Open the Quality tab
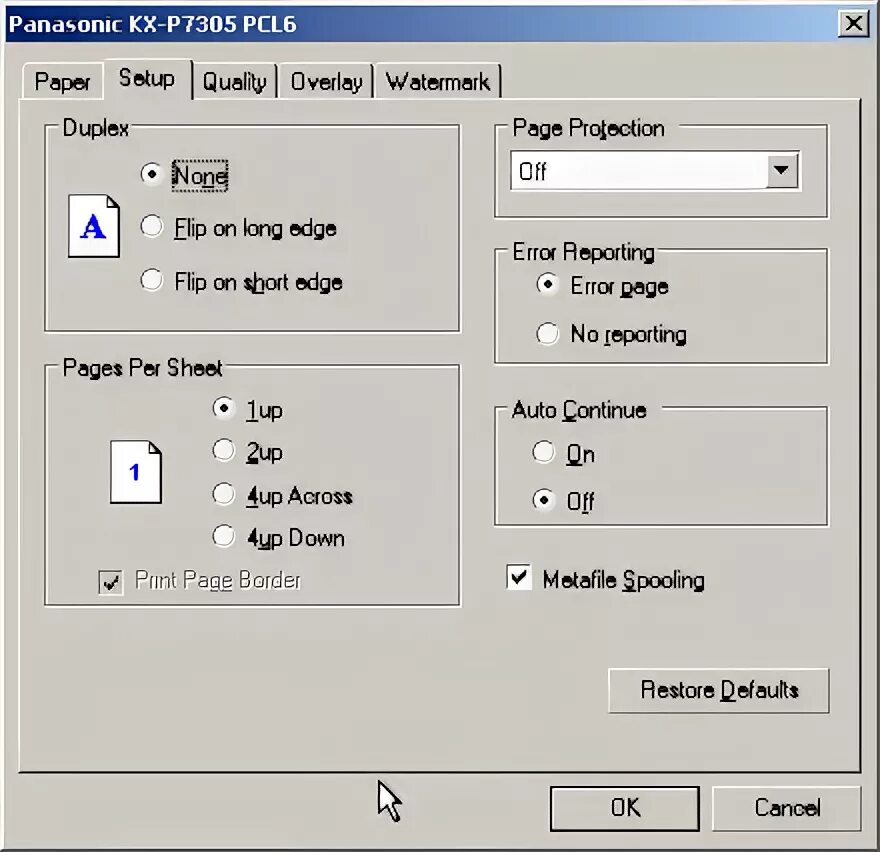Screen dimensions: 880x852 (235, 82)
